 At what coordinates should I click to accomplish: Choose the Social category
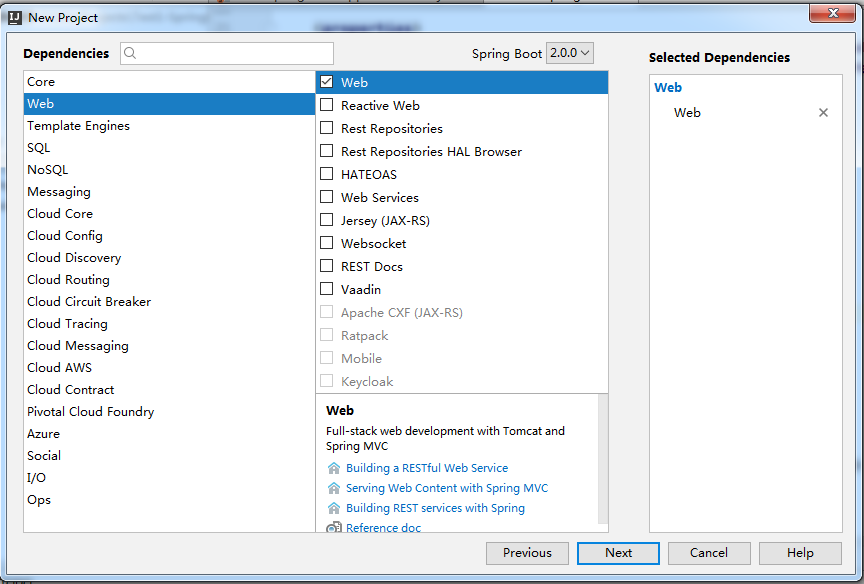(x=169, y=456)
